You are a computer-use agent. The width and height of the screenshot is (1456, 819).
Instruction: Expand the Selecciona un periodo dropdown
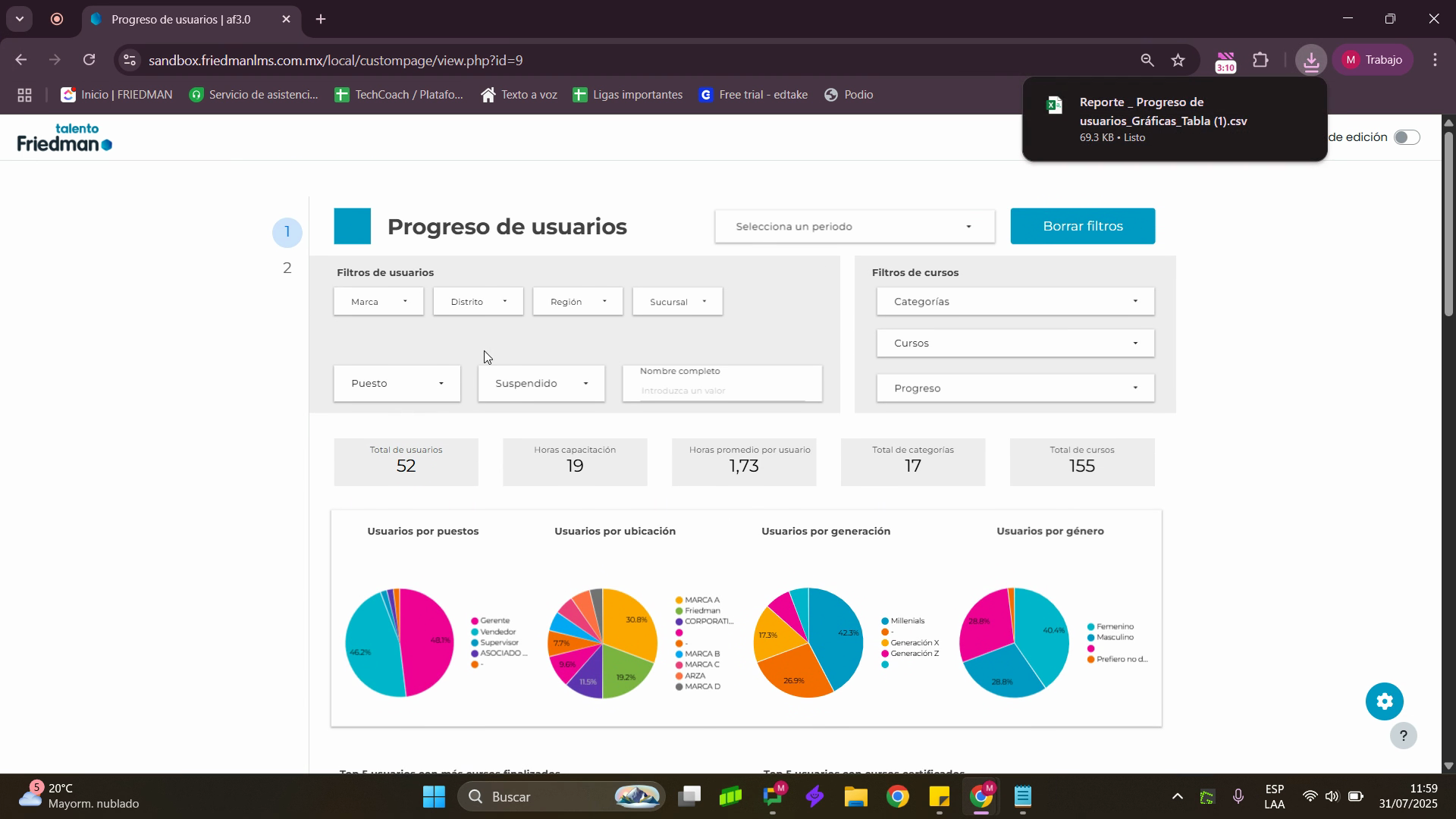click(x=854, y=227)
